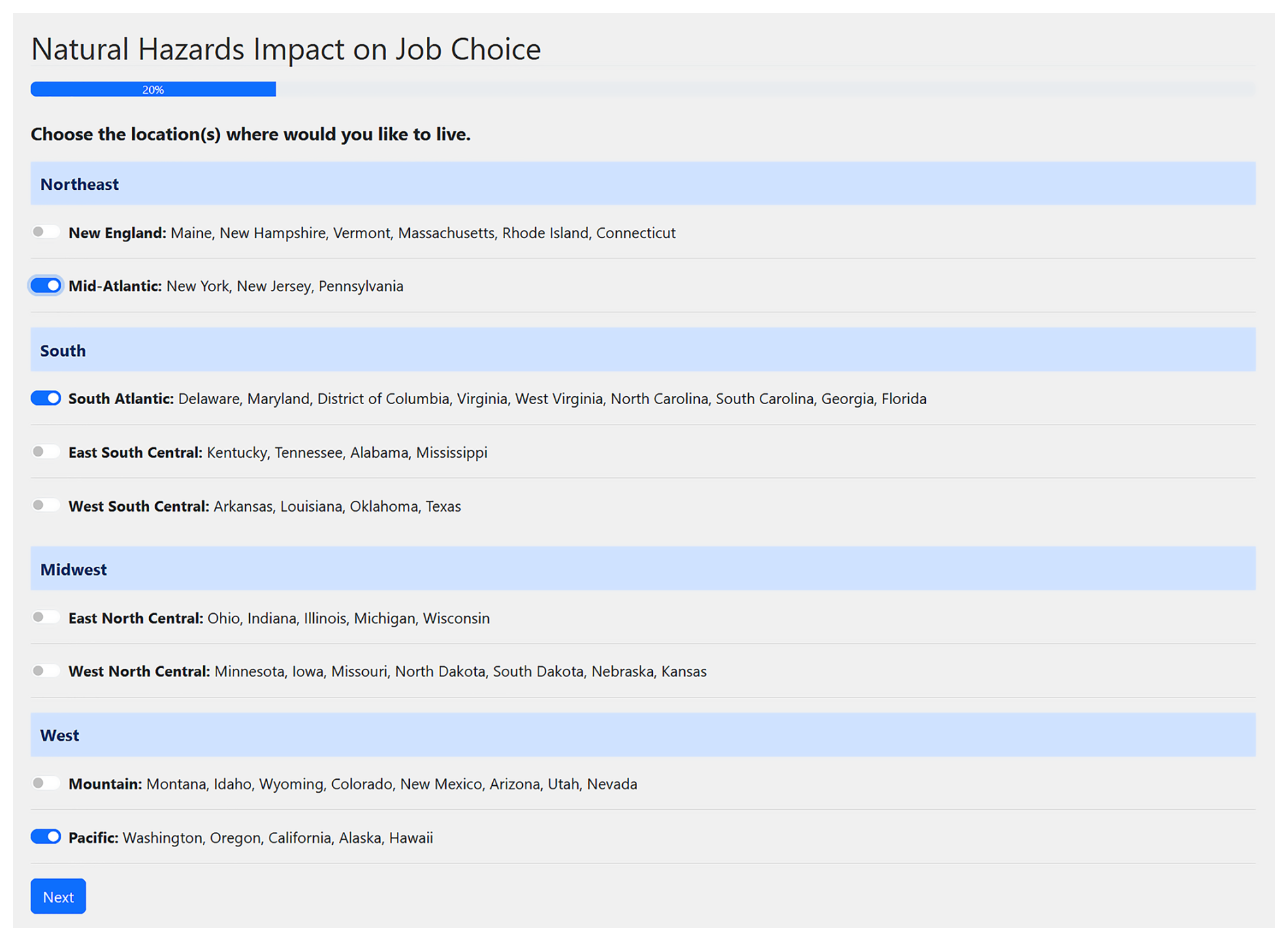Enable the New England toggle switch

point(46,232)
